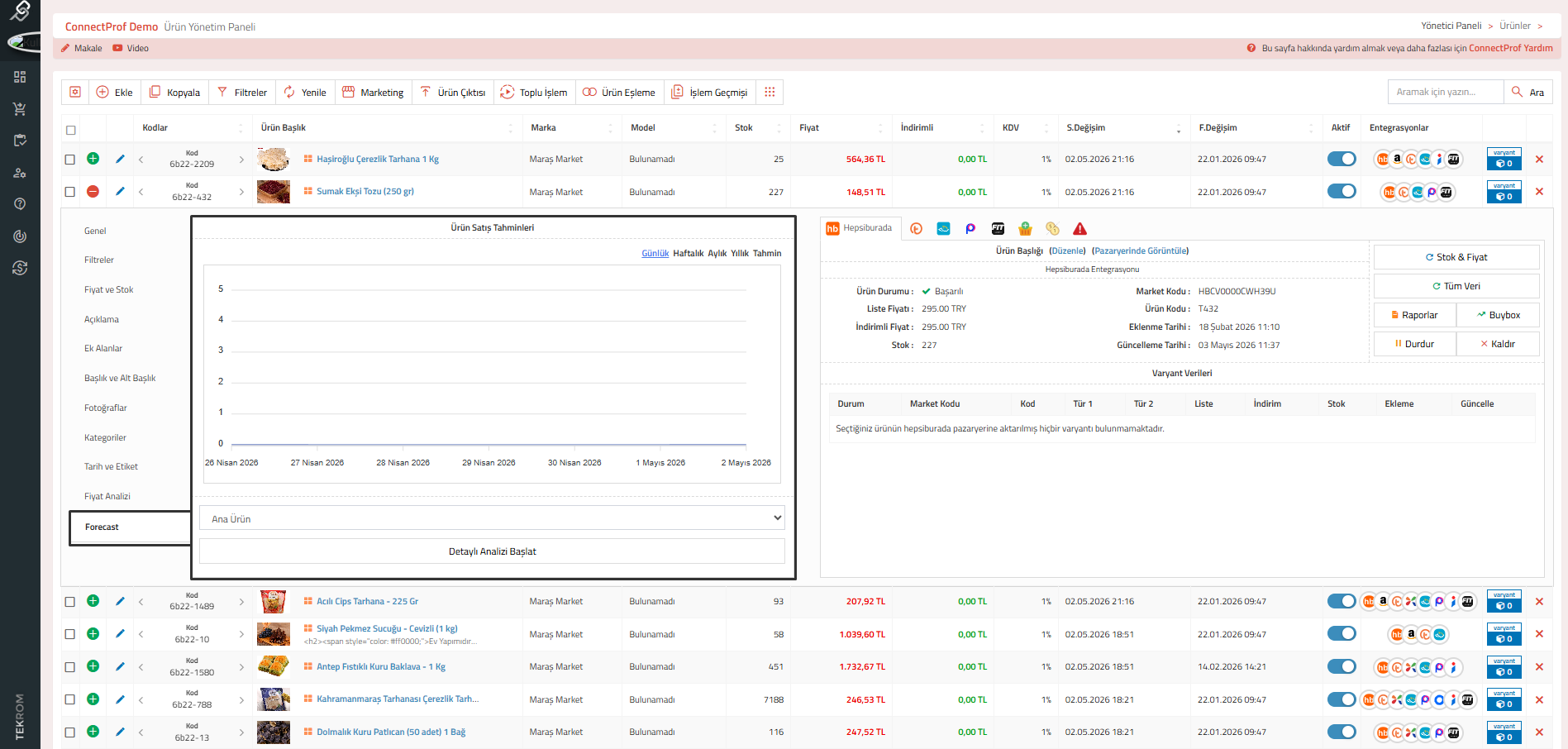
Task: Click the Toplu İşlem toolbar button
Action: point(535,92)
